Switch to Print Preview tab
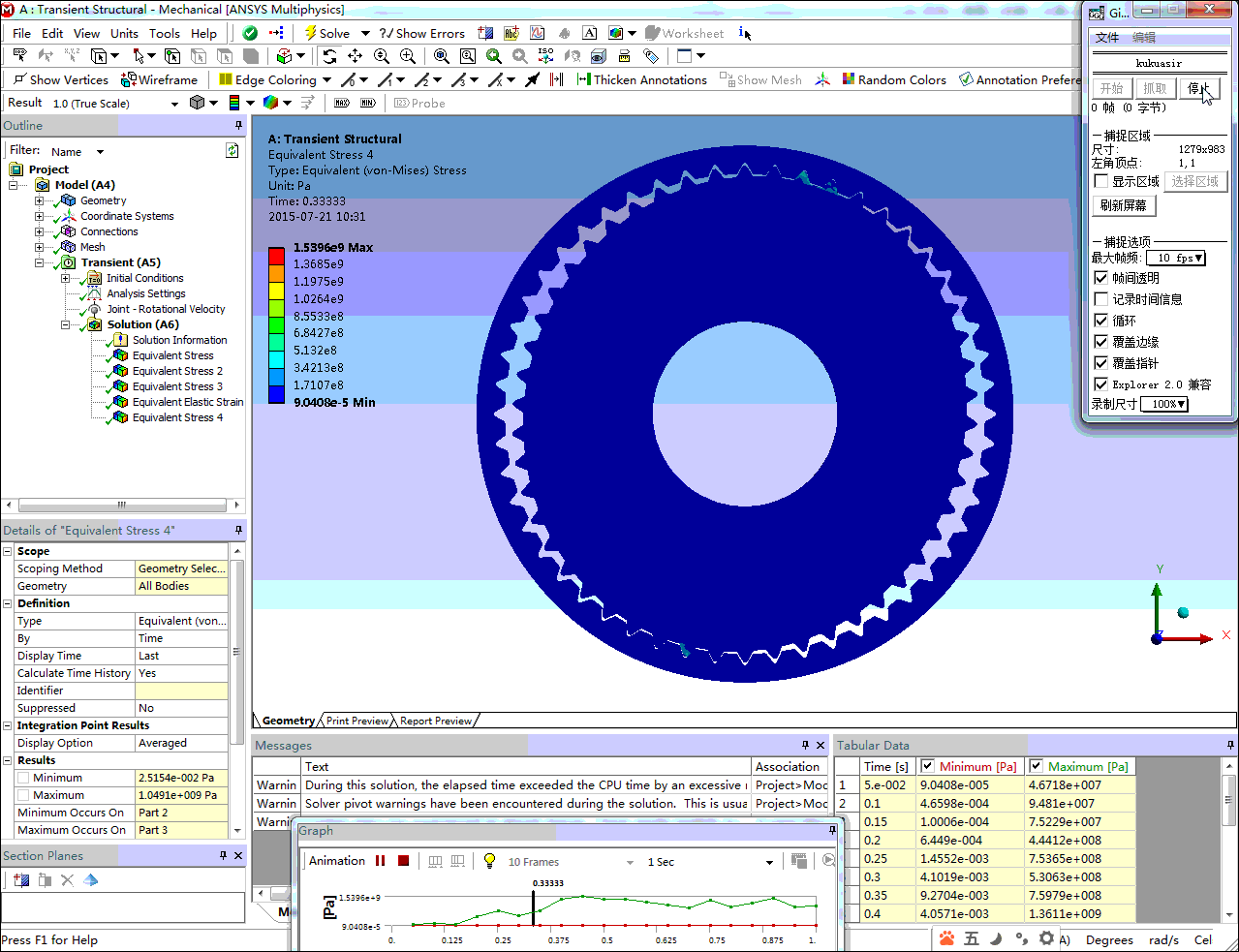 tap(357, 721)
